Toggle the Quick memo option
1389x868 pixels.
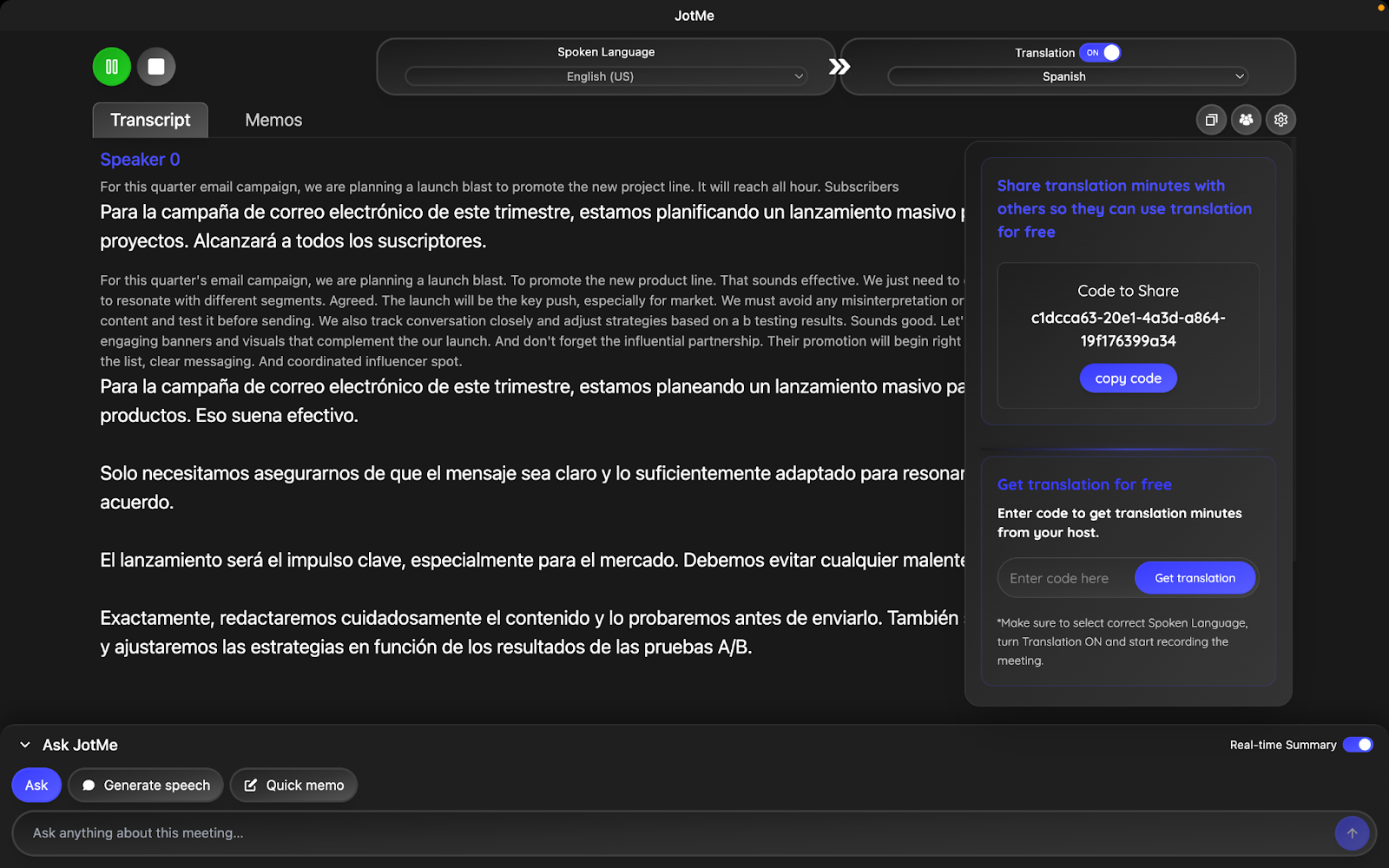pos(293,785)
